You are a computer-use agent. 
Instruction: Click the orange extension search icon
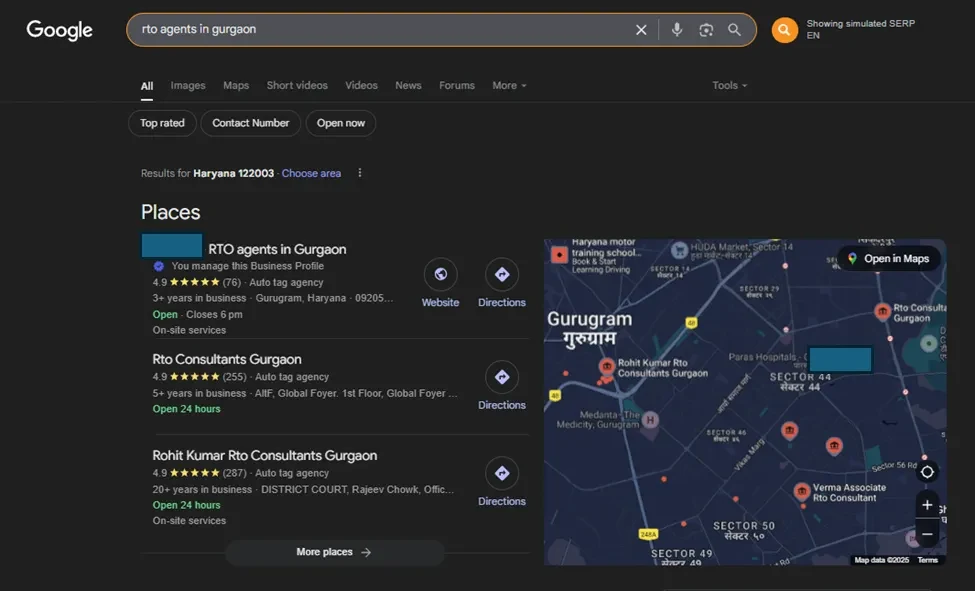click(785, 30)
